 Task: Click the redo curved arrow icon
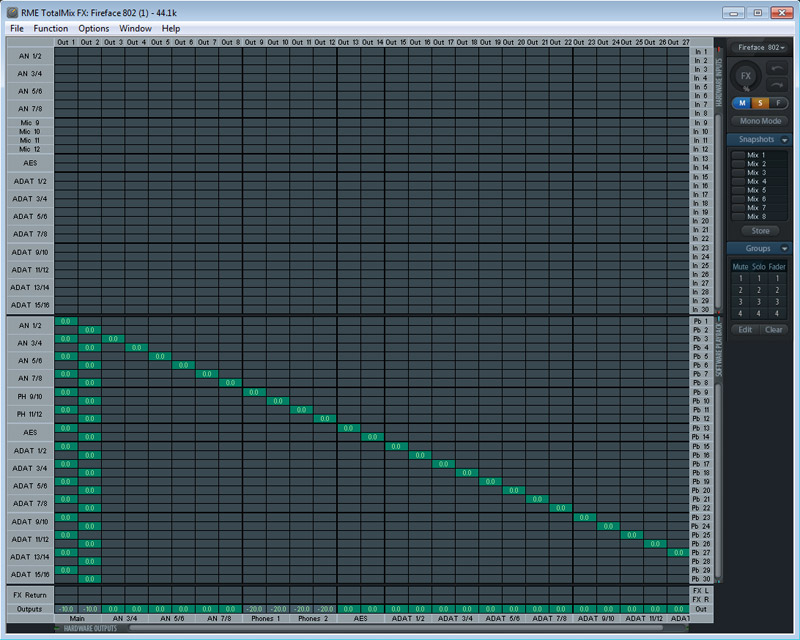click(x=777, y=85)
